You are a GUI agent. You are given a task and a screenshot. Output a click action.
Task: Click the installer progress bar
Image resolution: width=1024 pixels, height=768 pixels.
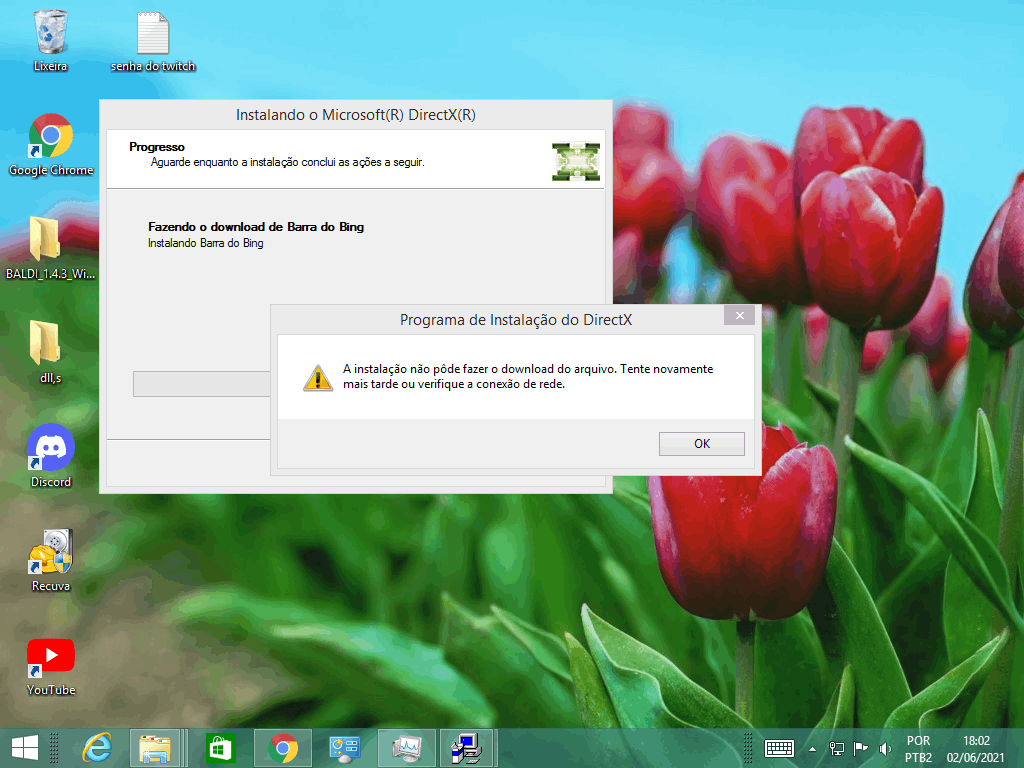[202, 384]
